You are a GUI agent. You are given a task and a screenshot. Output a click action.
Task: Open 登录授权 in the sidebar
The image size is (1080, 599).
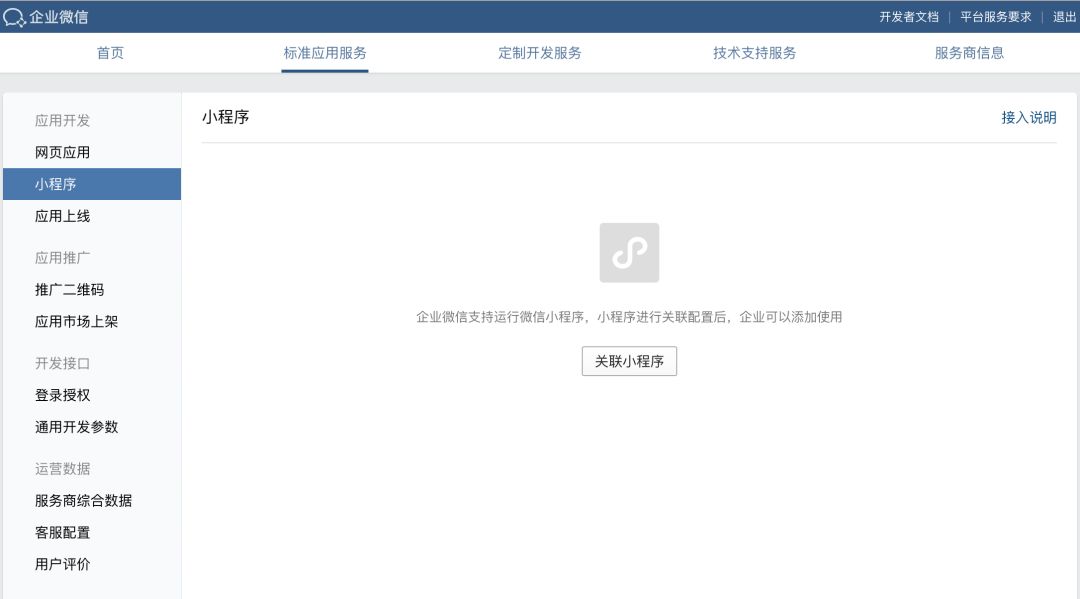tap(92, 395)
